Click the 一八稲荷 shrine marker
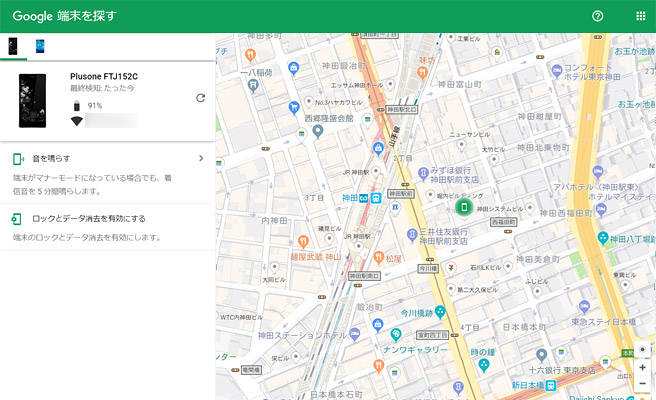This screenshot has width=656, height=400. click(x=253, y=85)
